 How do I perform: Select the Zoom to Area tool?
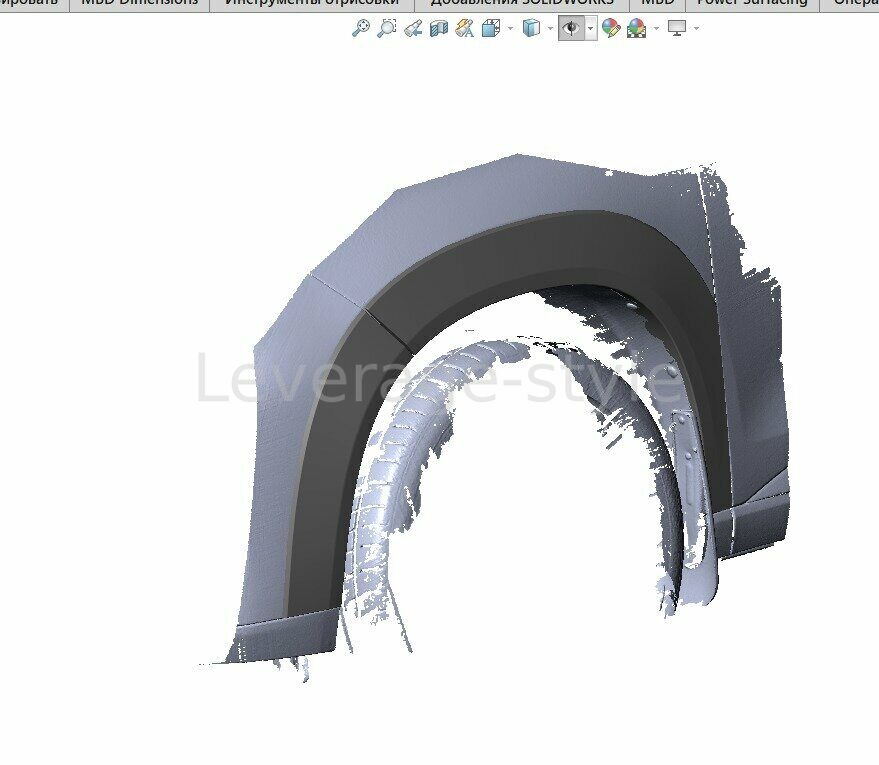point(387,29)
